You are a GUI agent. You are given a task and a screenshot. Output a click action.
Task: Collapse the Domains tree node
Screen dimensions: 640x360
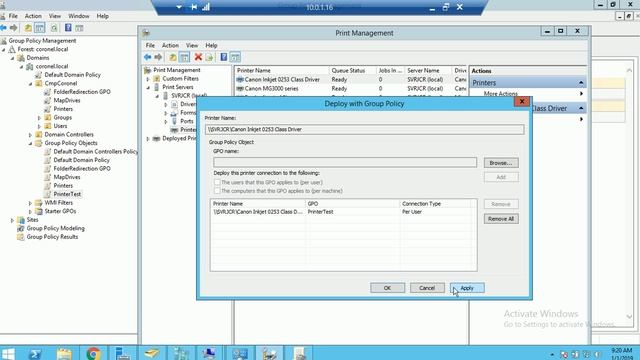(x=13, y=58)
